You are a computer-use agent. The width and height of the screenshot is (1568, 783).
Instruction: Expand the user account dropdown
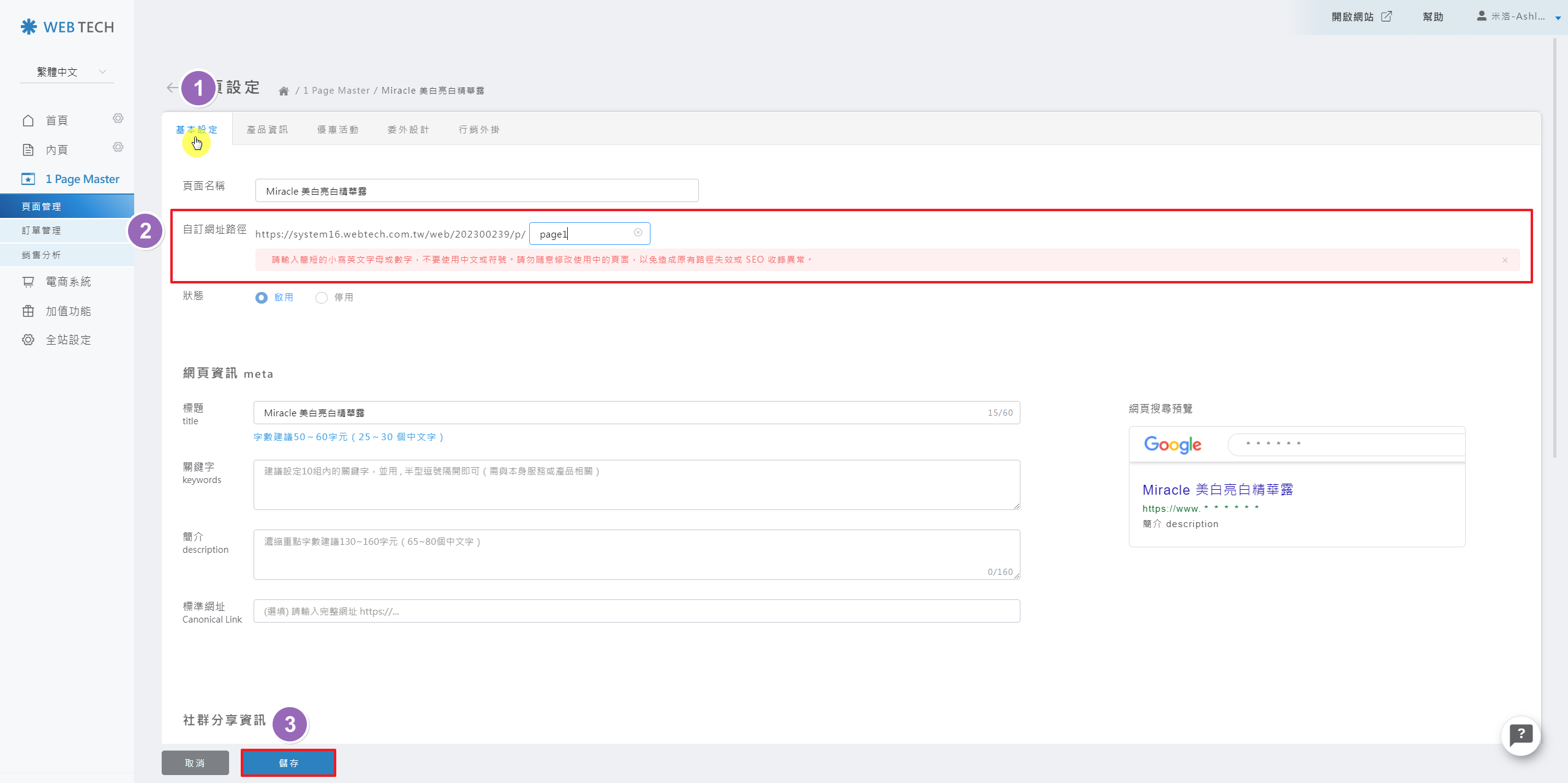point(1558,18)
